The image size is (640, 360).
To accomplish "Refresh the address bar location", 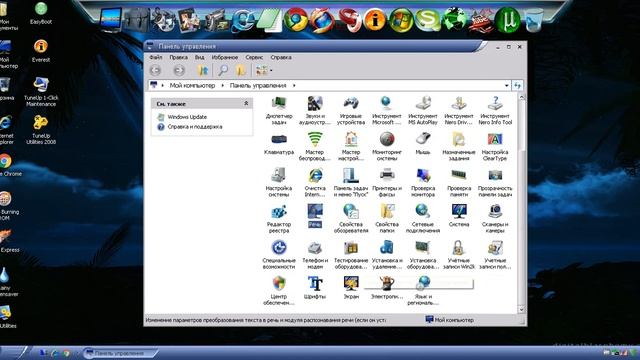I will pos(518,85).
